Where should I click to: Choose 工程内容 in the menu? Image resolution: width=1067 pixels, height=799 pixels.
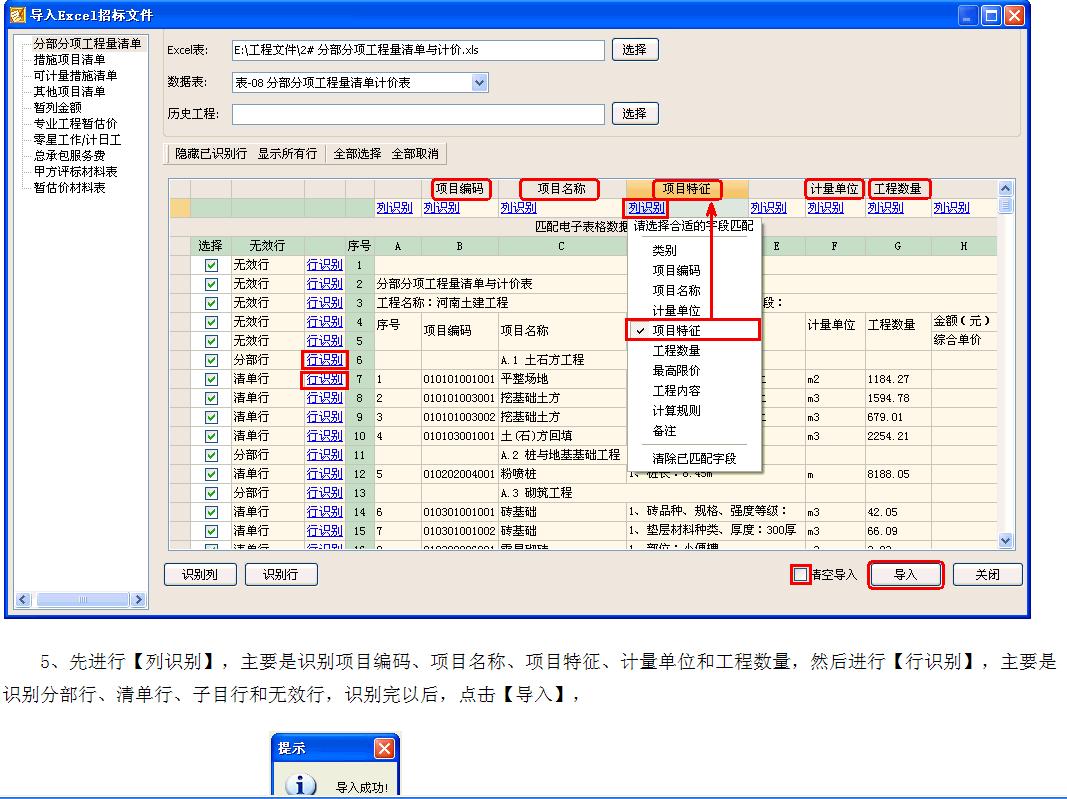[x=676, y=391]
